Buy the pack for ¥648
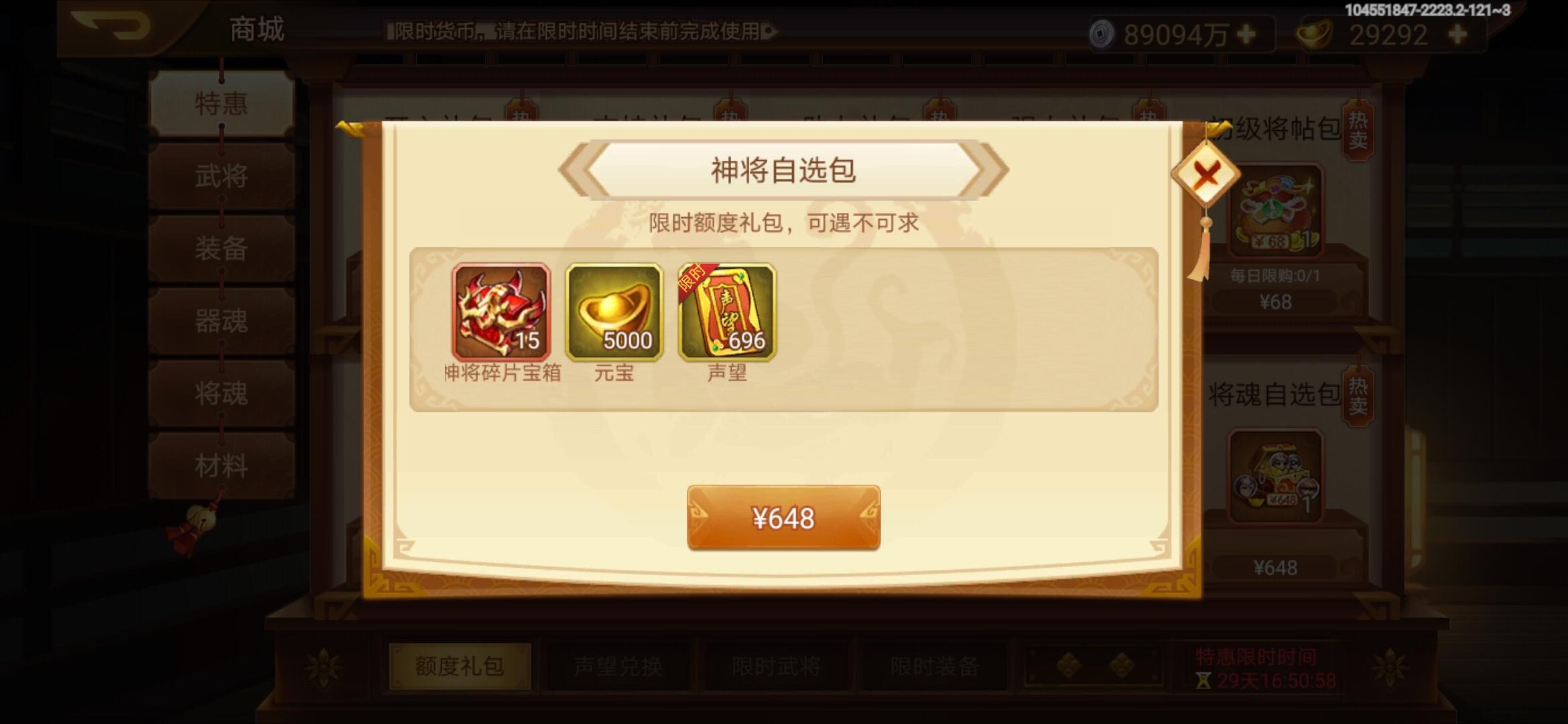 [783, 518]
